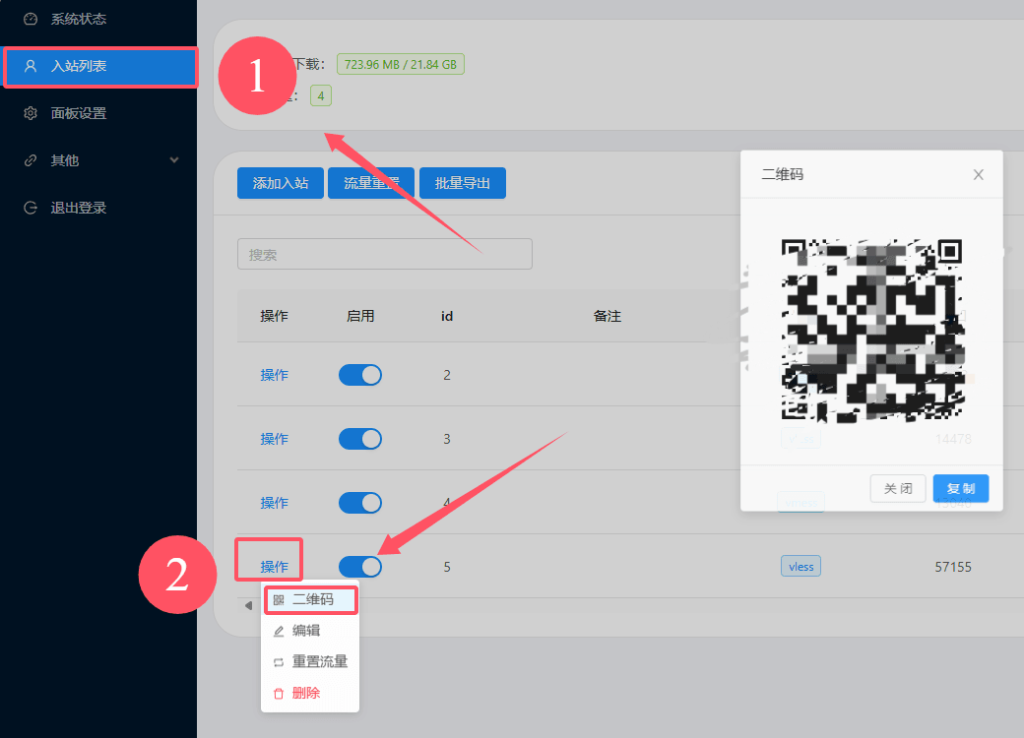Click the 添加入站 button
This screenshot has width=1024, height=738.
click(x=280, y=184)
